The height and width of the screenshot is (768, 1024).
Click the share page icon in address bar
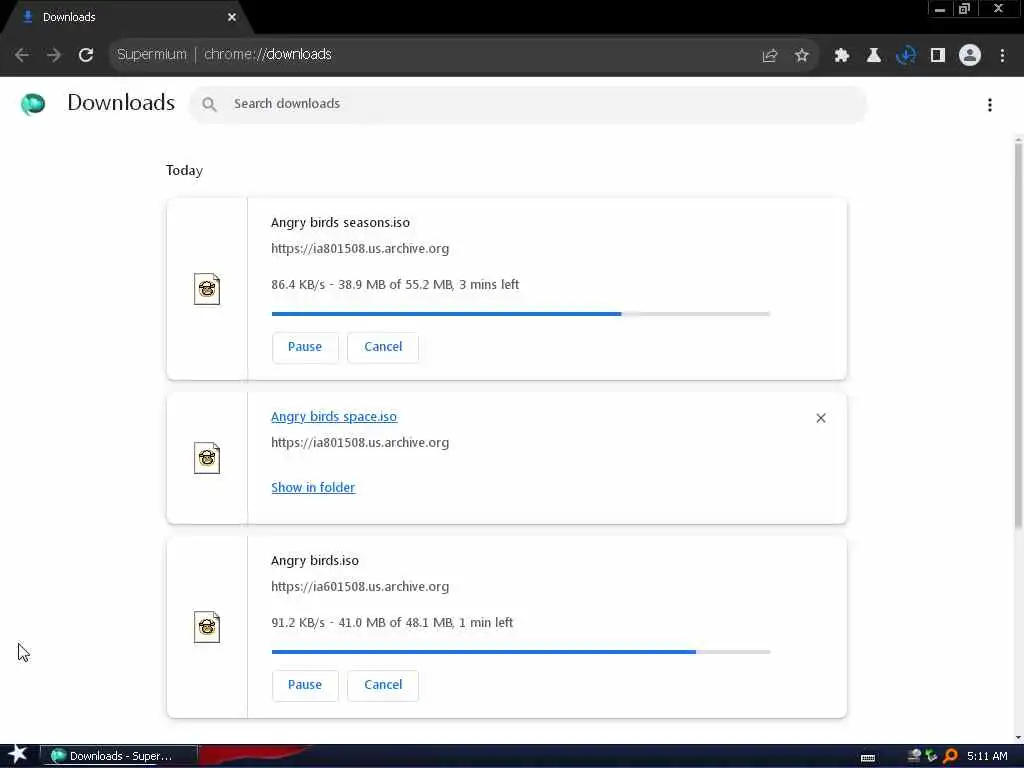769,56
